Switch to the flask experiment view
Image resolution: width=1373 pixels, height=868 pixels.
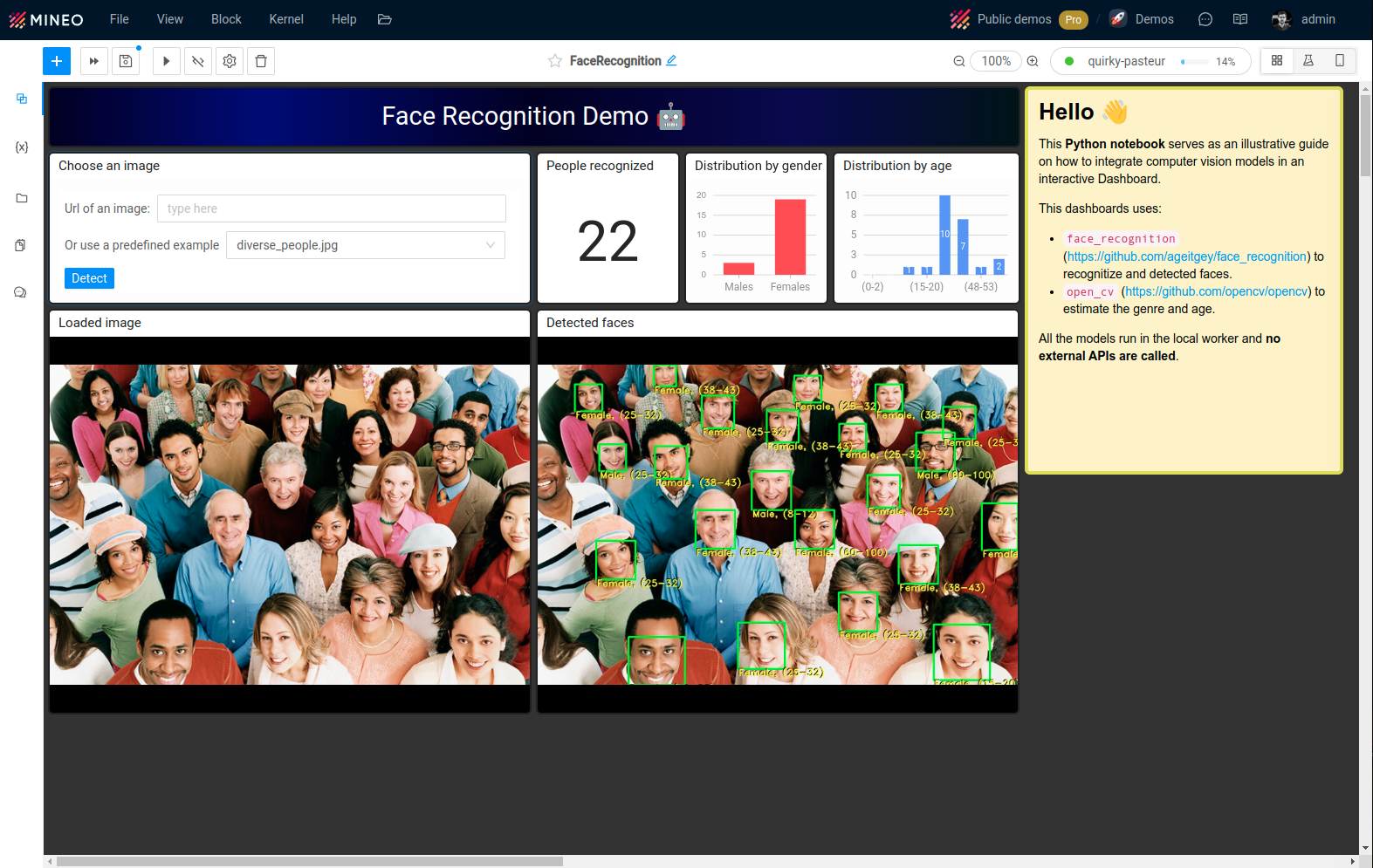(x=1308, y=61)
